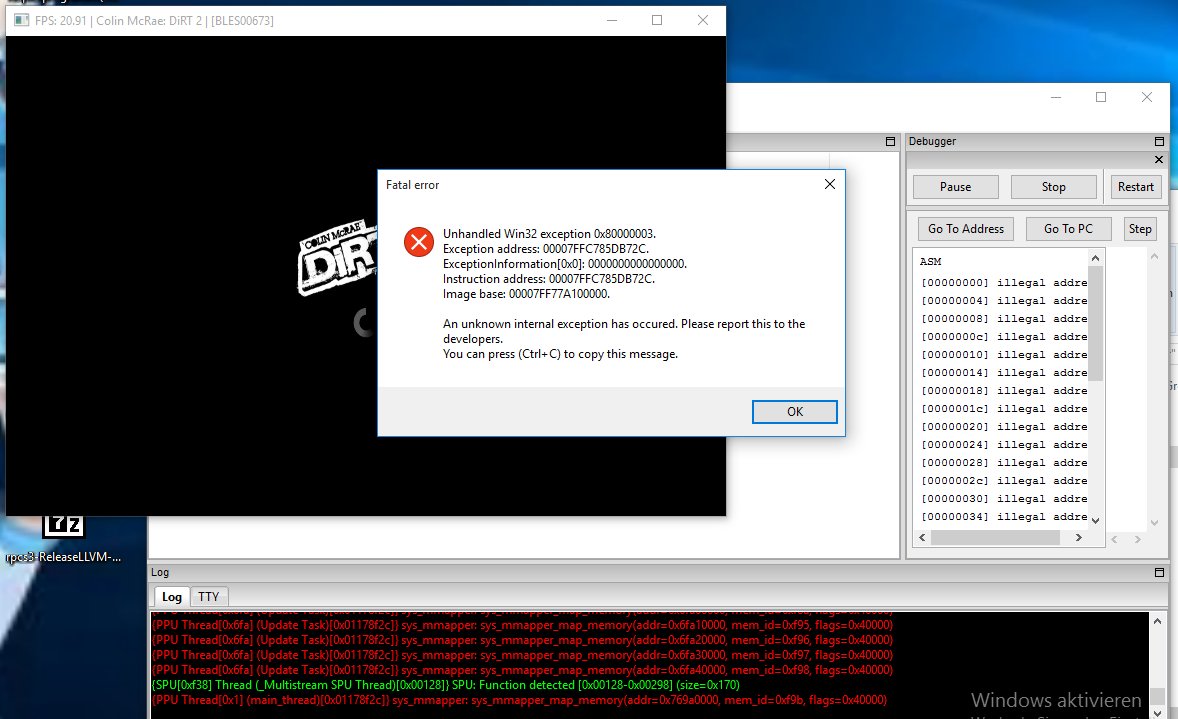Click the 'Image base: 00007FF77A100000' line
This screenshot has width=1178, height=719.
coord(526,294)
